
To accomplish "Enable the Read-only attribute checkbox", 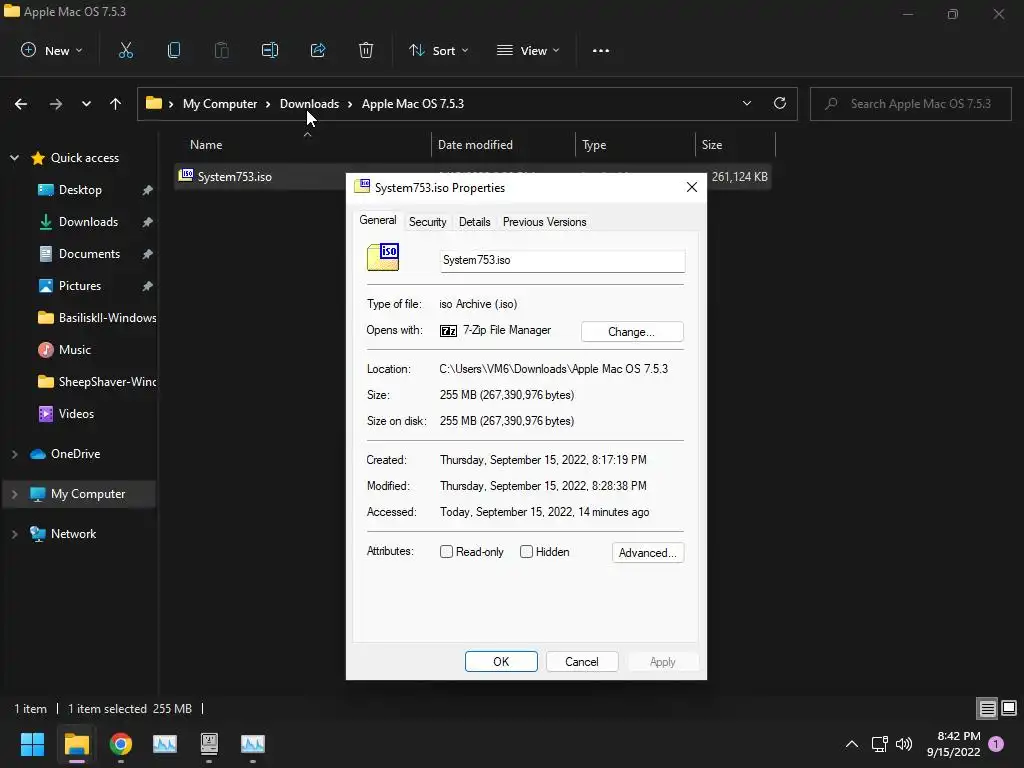I will [446, 552].
